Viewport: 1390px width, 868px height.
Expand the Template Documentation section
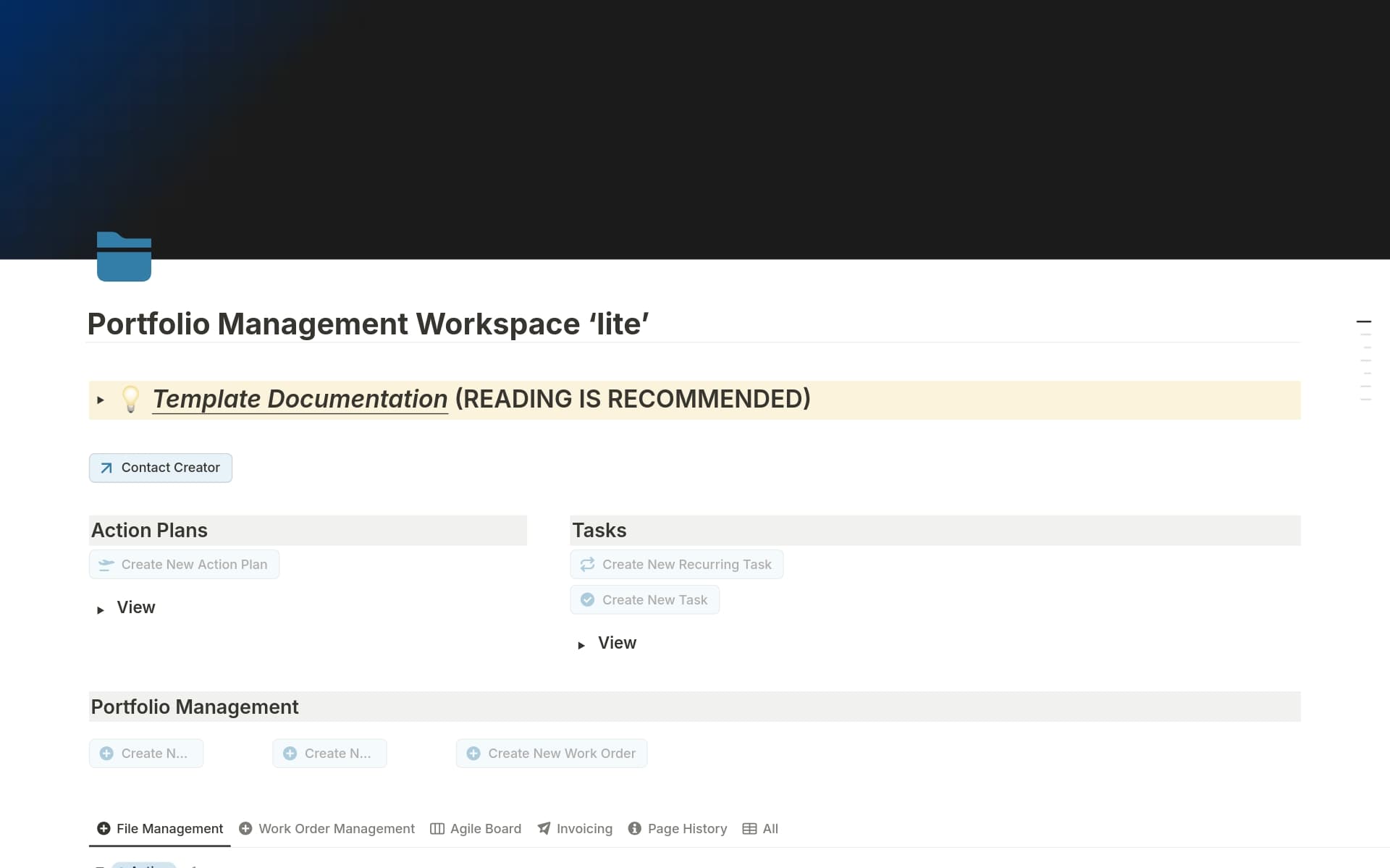pos(101,400)
